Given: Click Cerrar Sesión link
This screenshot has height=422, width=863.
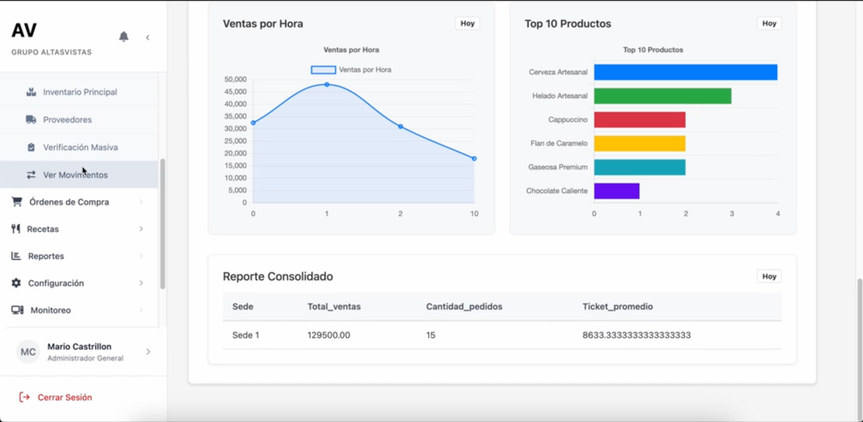Looking at the screenshot, I should click(65, 397).
